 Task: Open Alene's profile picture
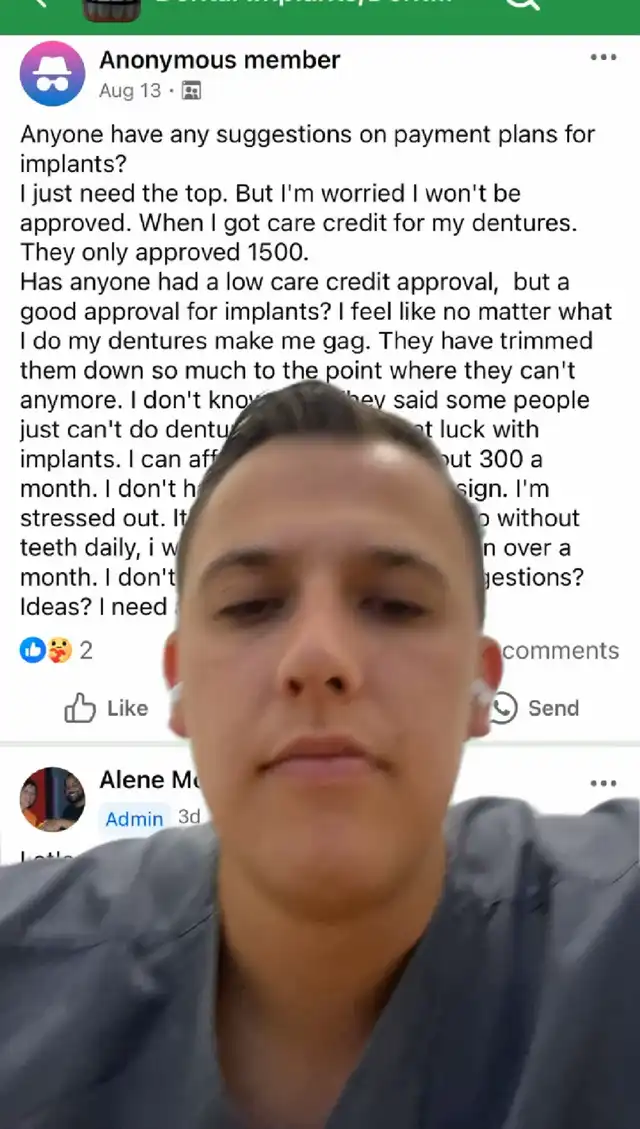point(52,799)
